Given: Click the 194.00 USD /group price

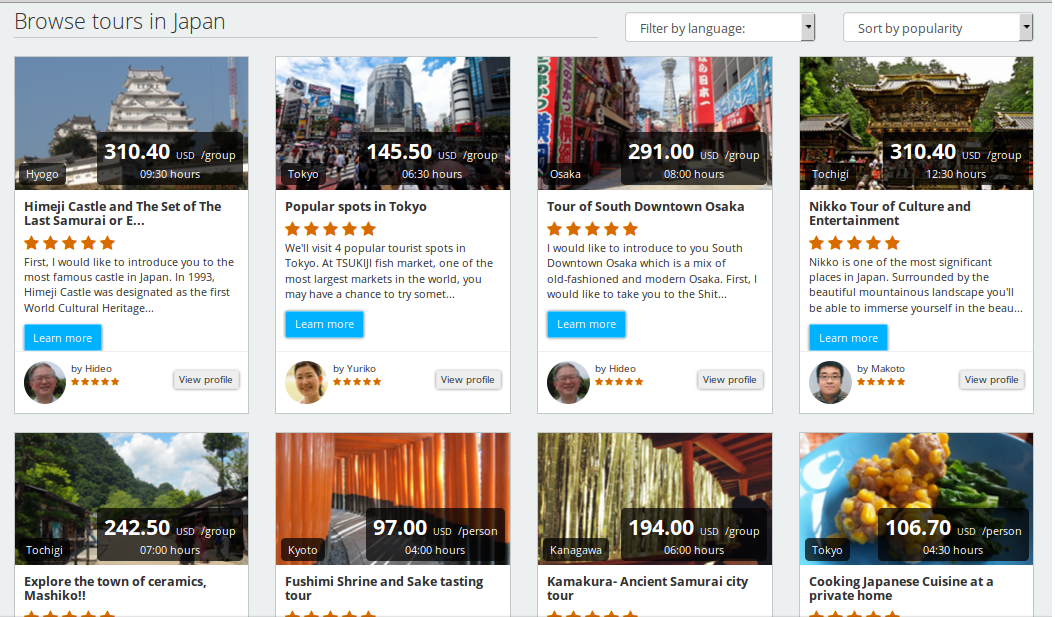Looking at the screenshot, I should pyautogui.click(x=694, y=529).
